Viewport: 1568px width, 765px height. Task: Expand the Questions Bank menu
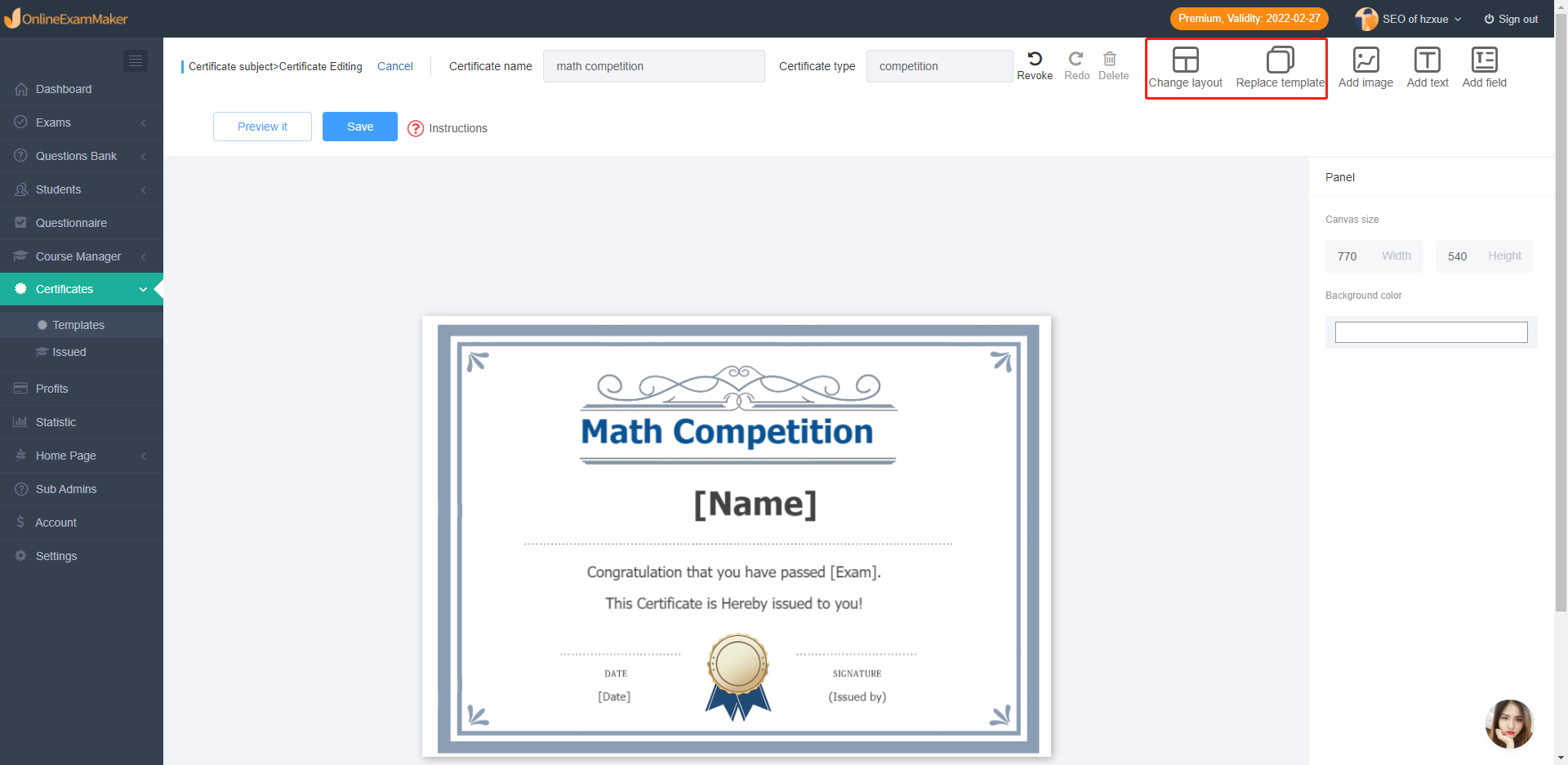(82, 156)
